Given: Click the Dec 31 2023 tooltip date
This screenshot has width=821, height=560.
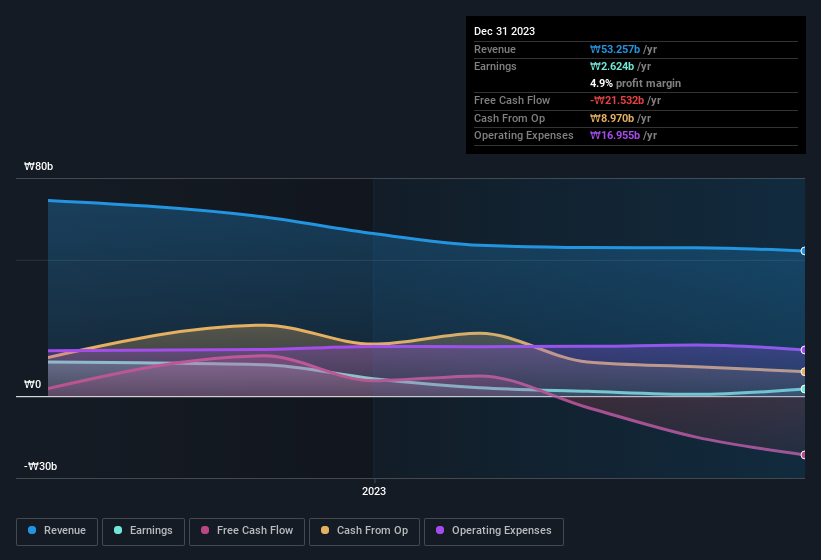Looking at the screenshot, I should (x=504, y=31).
